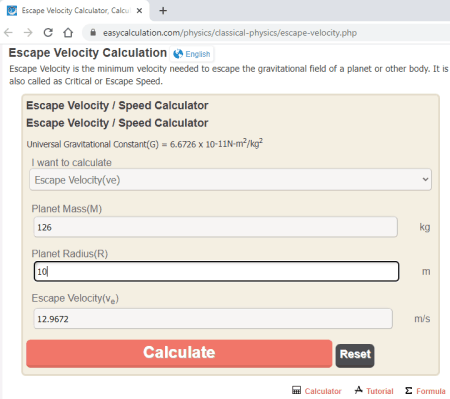Click the browser back arrow
450x399 pixels.
pyautogui.click(x=8, y=33)
